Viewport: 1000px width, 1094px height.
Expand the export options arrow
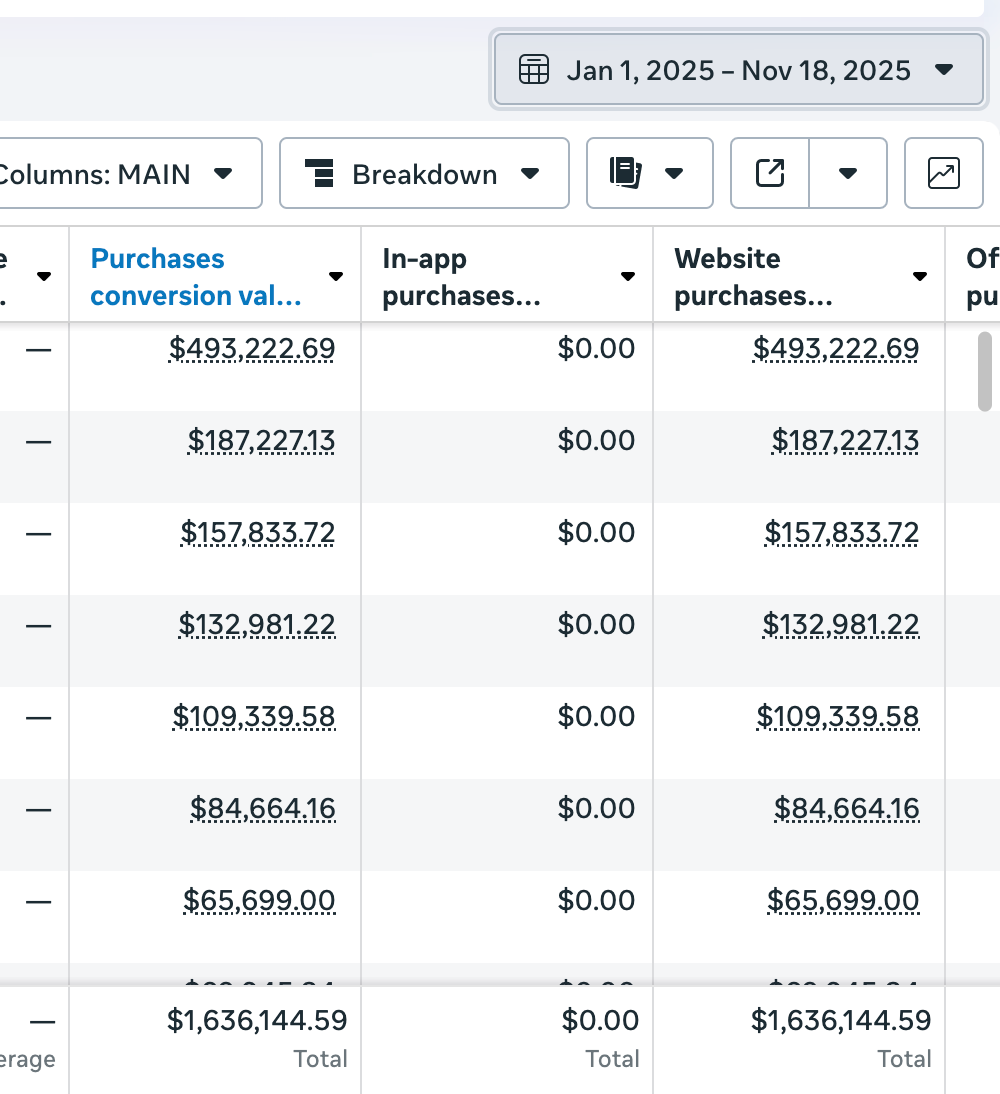coord(848,173)
